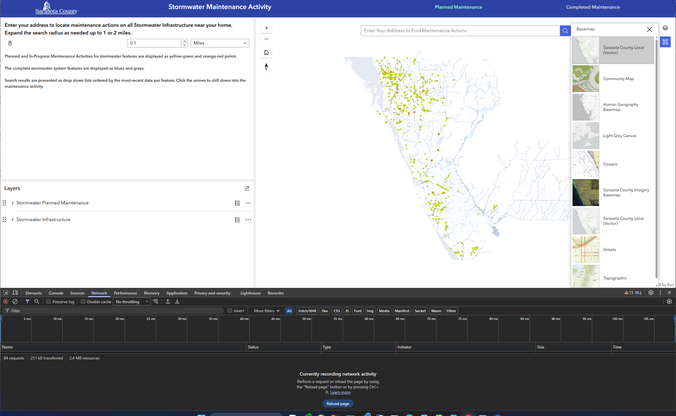Image resolution: width=676 pixels, height=416 pixels.
Task: Toggle the Invert filter checkbox
Action: 230,311
